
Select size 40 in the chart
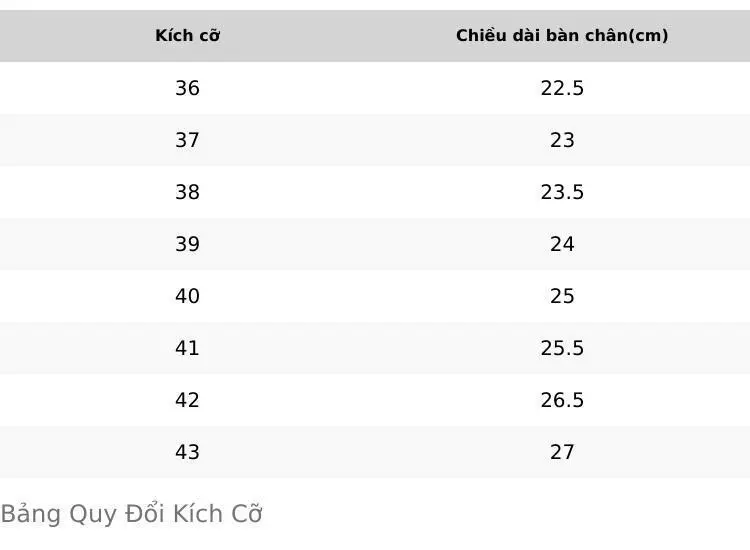point(188,296)
